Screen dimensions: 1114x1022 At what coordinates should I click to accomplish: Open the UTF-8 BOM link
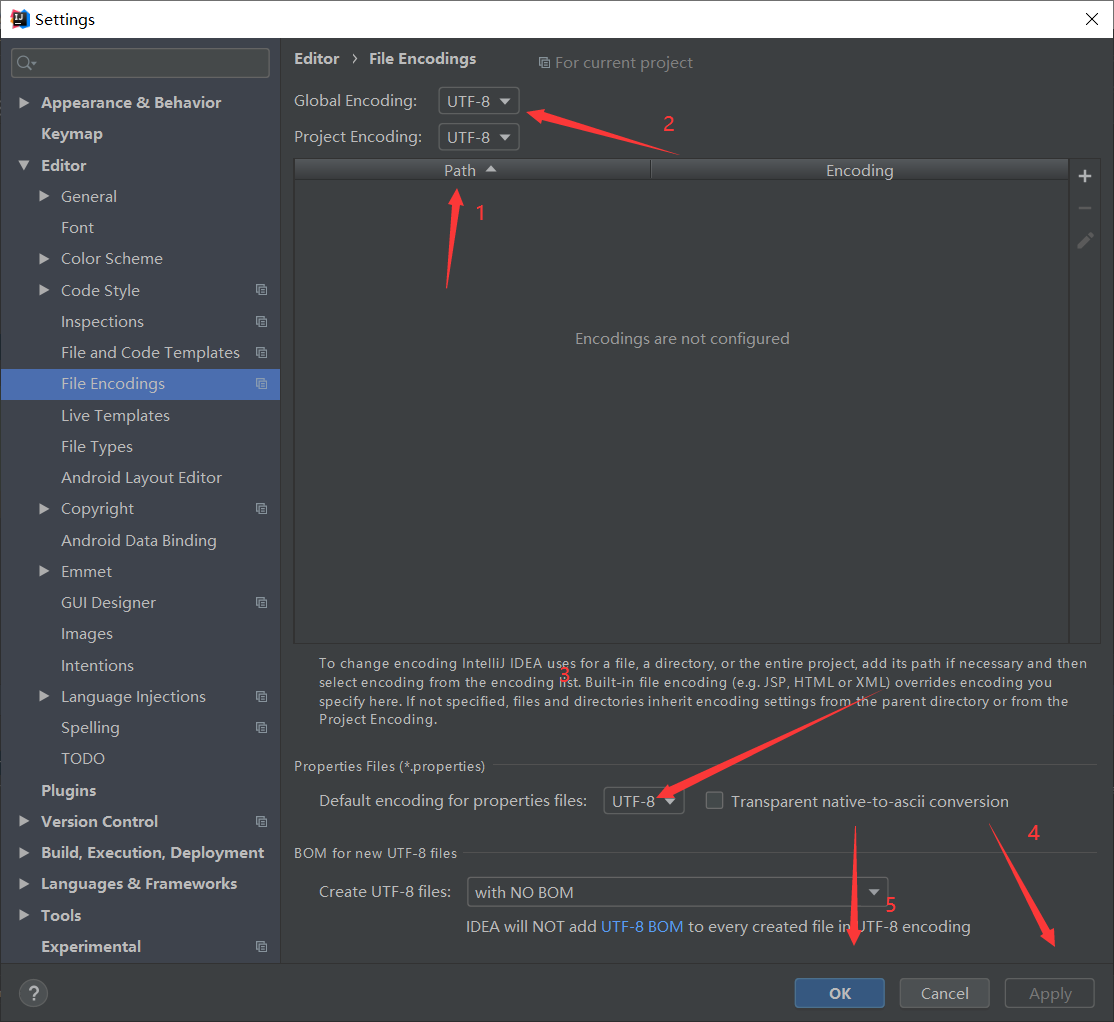point(642,926)
